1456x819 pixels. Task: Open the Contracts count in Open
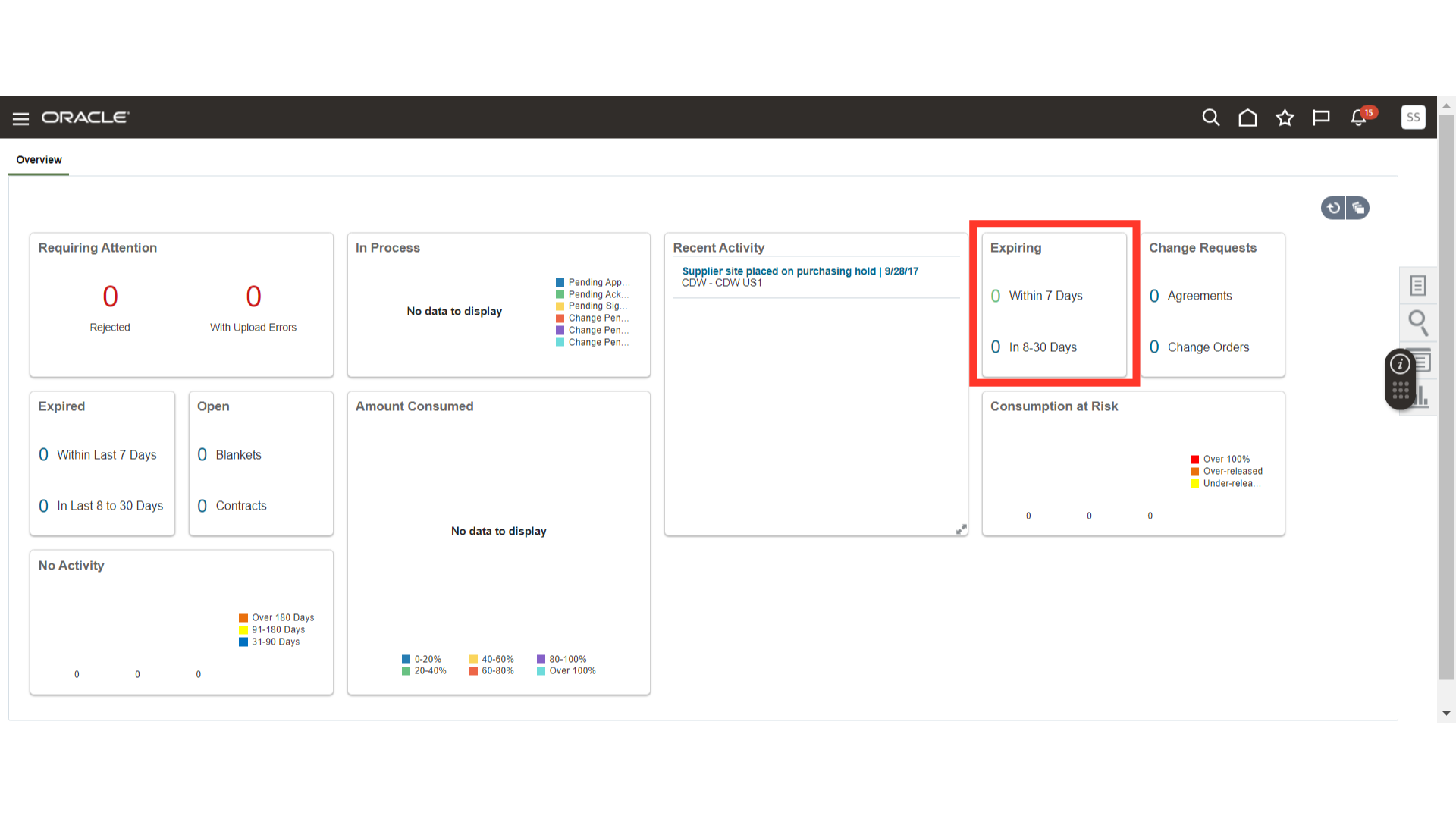point(202,506)
